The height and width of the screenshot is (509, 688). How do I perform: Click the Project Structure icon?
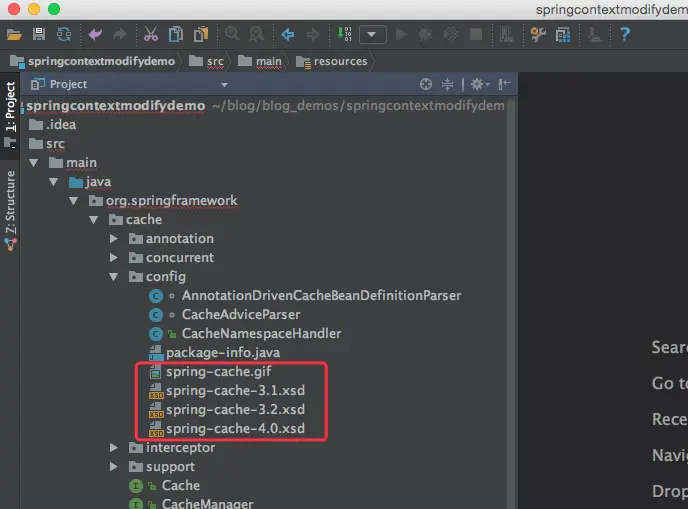pyautogui.click(x=563, y=34)
